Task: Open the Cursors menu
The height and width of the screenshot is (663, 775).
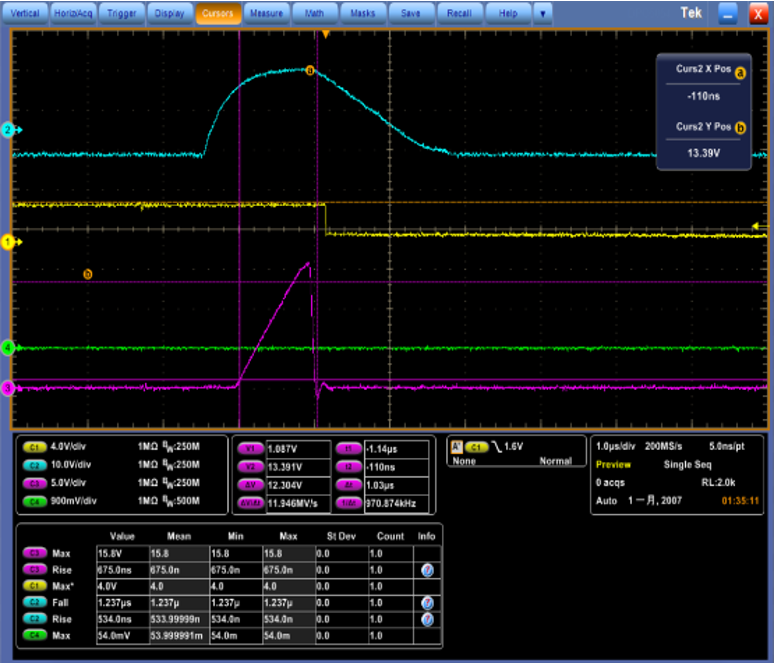Action: [218, 14]
